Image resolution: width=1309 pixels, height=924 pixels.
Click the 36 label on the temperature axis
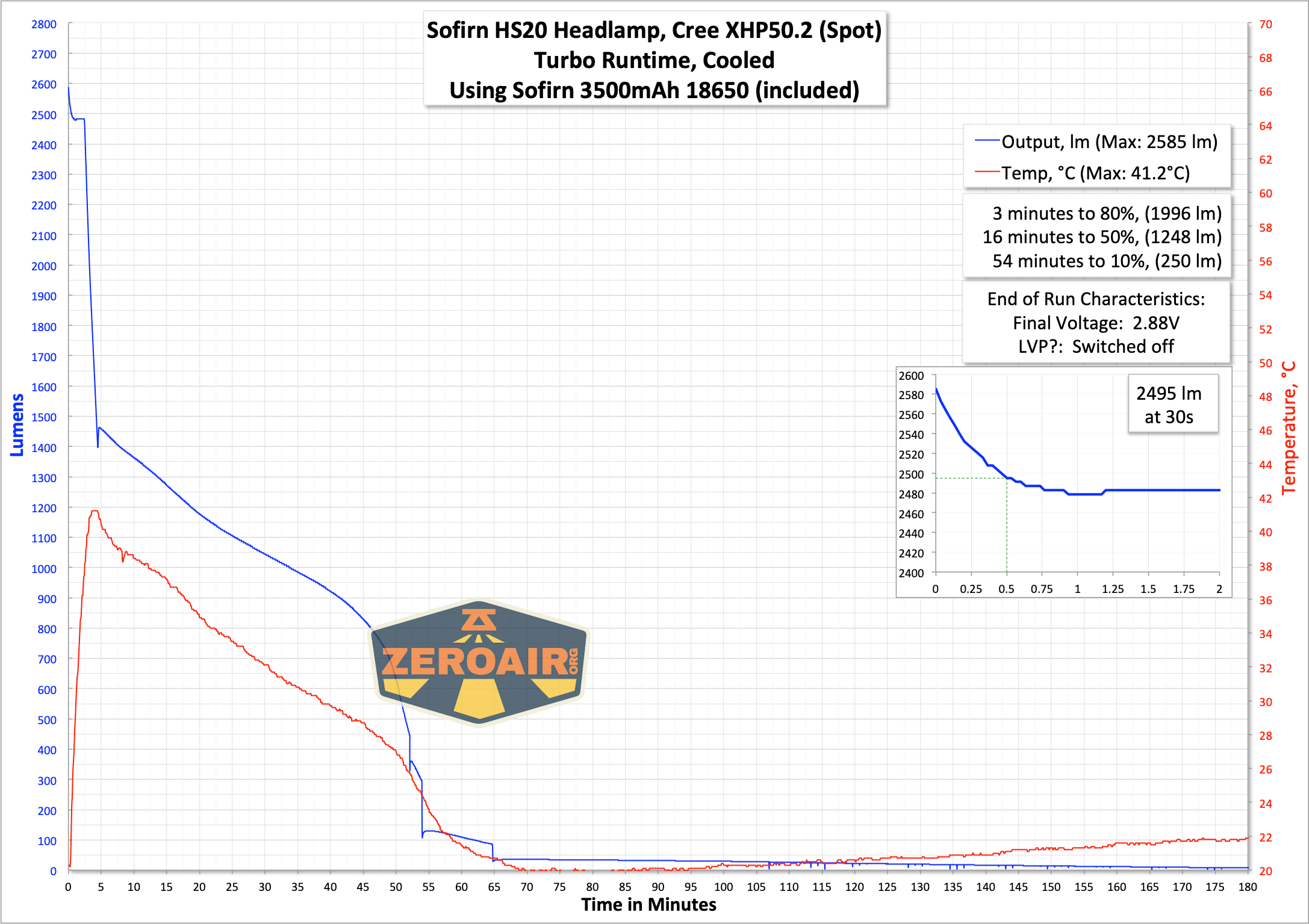coord(1266,600)
